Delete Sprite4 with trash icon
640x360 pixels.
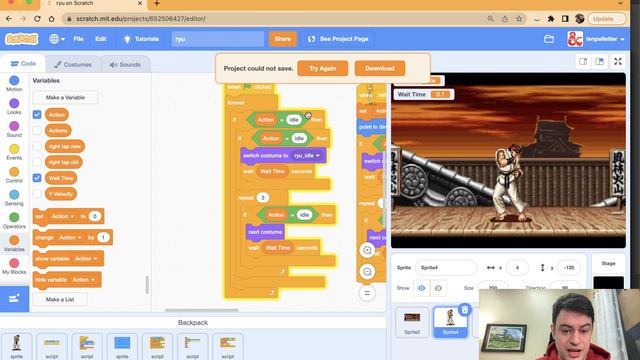(x=464, y=310)
